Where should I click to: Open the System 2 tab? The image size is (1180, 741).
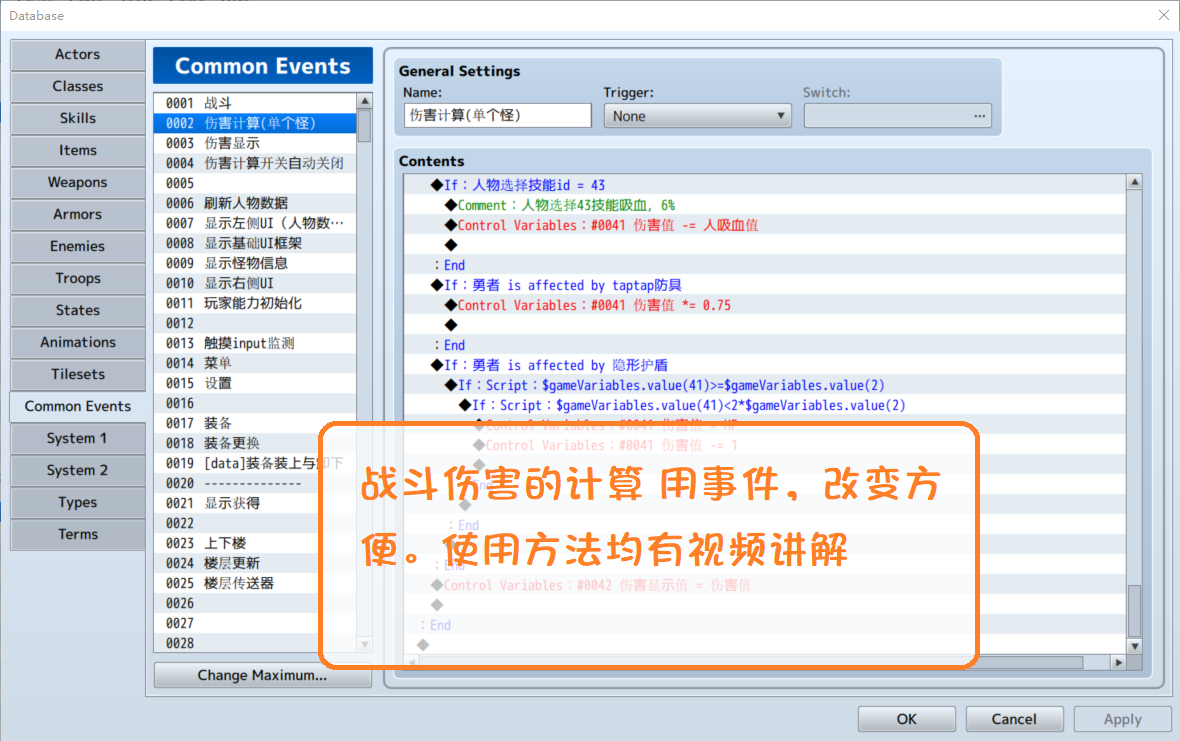point(78,470)
